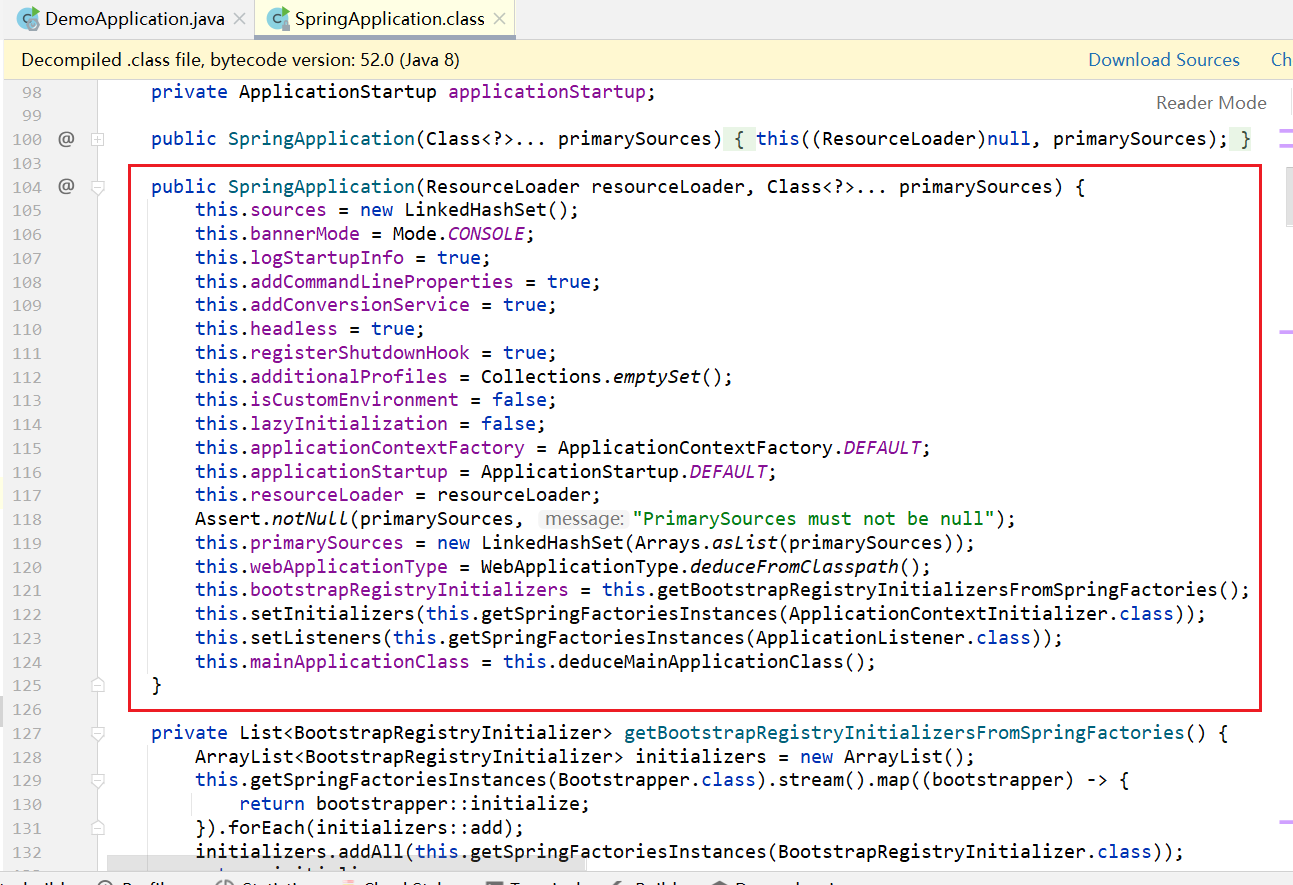Click the Download Sources link

click(1163, 60)
